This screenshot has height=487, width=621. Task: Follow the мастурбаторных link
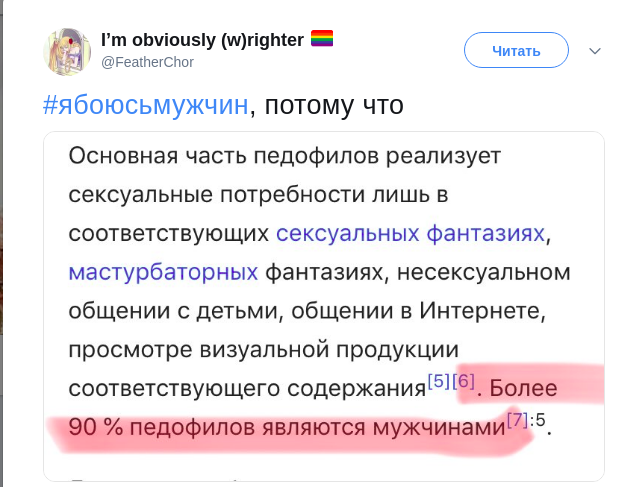[x=164, y=272]
